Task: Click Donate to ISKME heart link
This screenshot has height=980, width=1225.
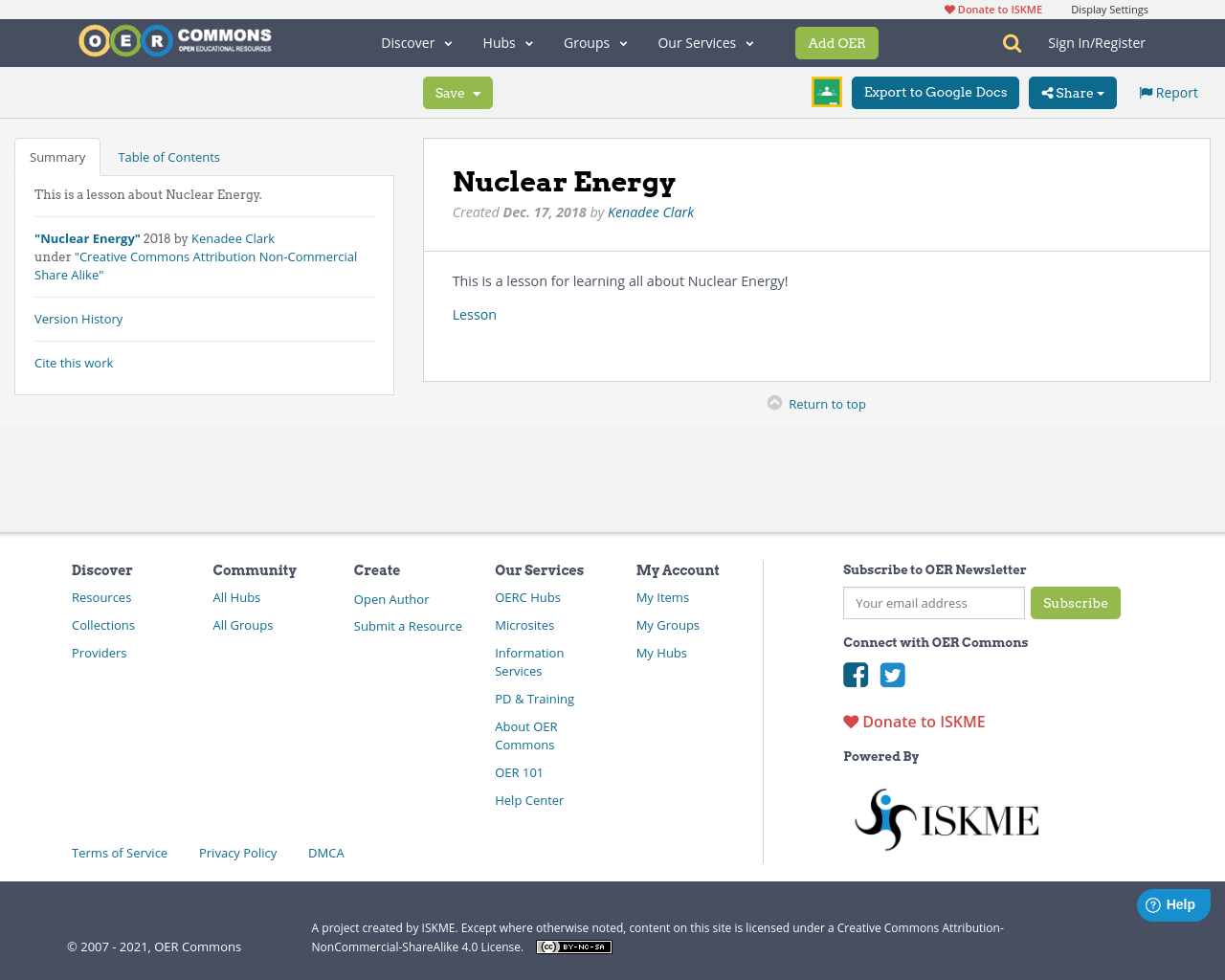Action: pyautogui.click(x=913, y=721)
